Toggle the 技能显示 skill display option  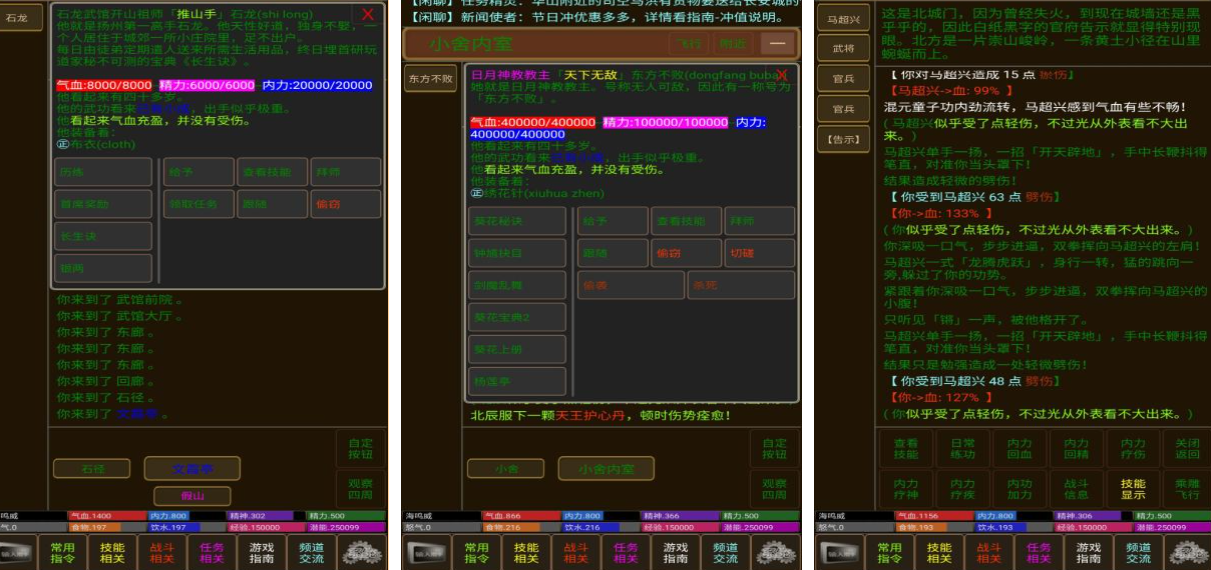[1132, 490]
